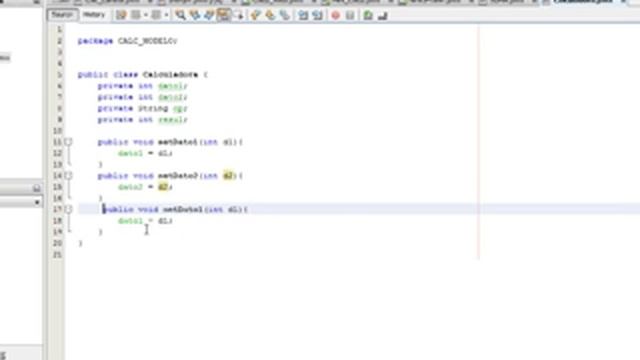The height and width of the screenshot is (360, 640).
Task: Uncomment selected lines icon
Action: tap(382, 16)
